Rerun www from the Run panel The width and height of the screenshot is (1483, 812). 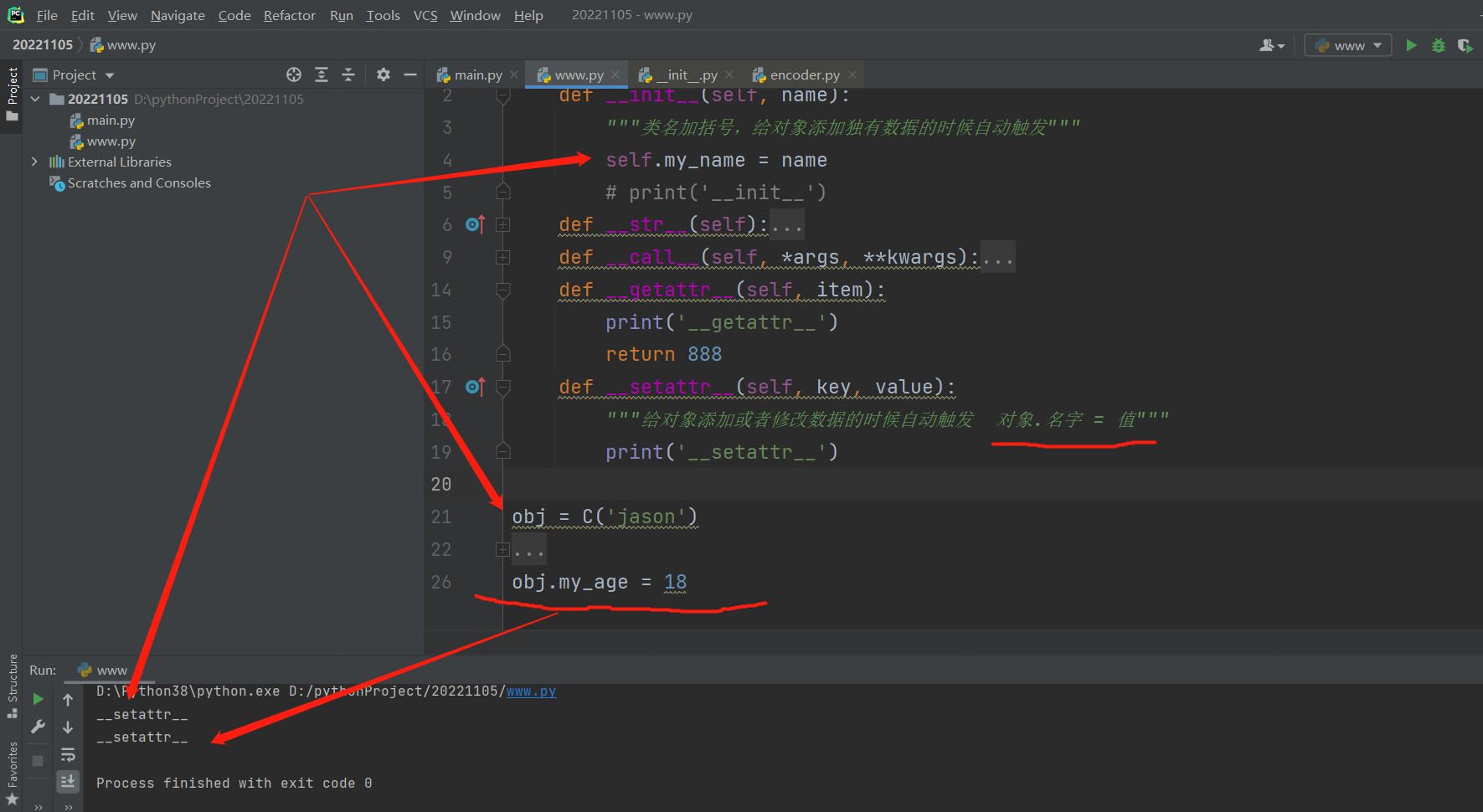[38, 699]
